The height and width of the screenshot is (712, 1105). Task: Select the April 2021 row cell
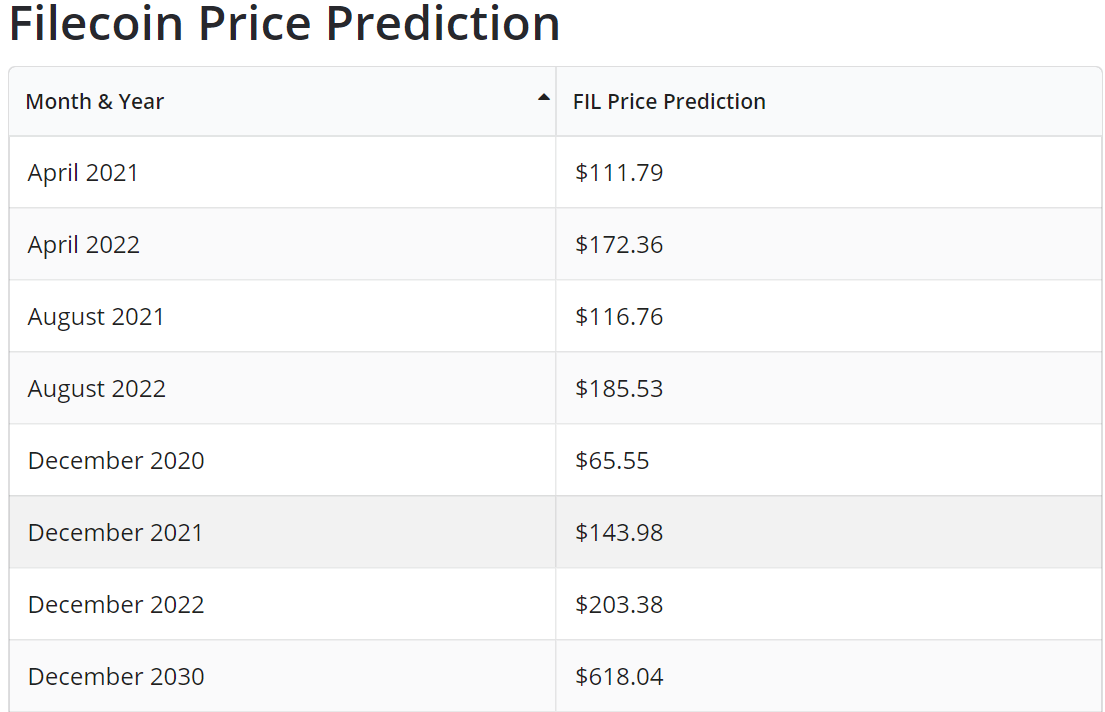[283, 173]
